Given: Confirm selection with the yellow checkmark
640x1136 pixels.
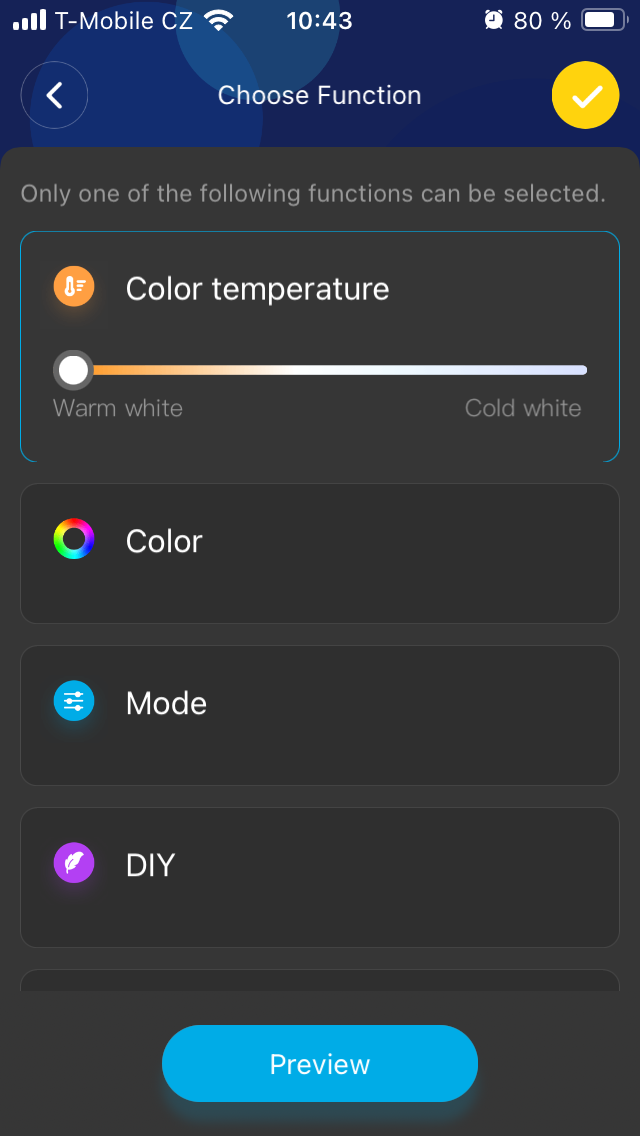Looking at the screenshot, I should point(586,96).
